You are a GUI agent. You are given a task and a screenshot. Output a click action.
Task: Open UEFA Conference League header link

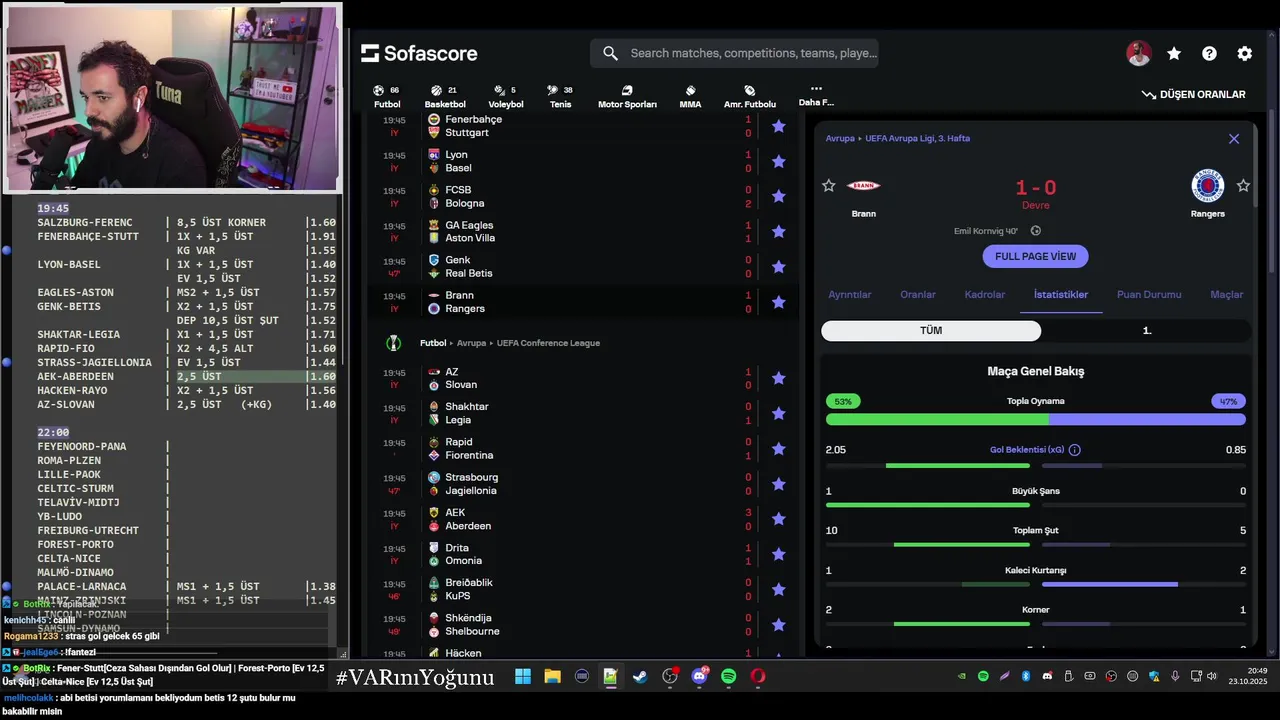(548, 343)
